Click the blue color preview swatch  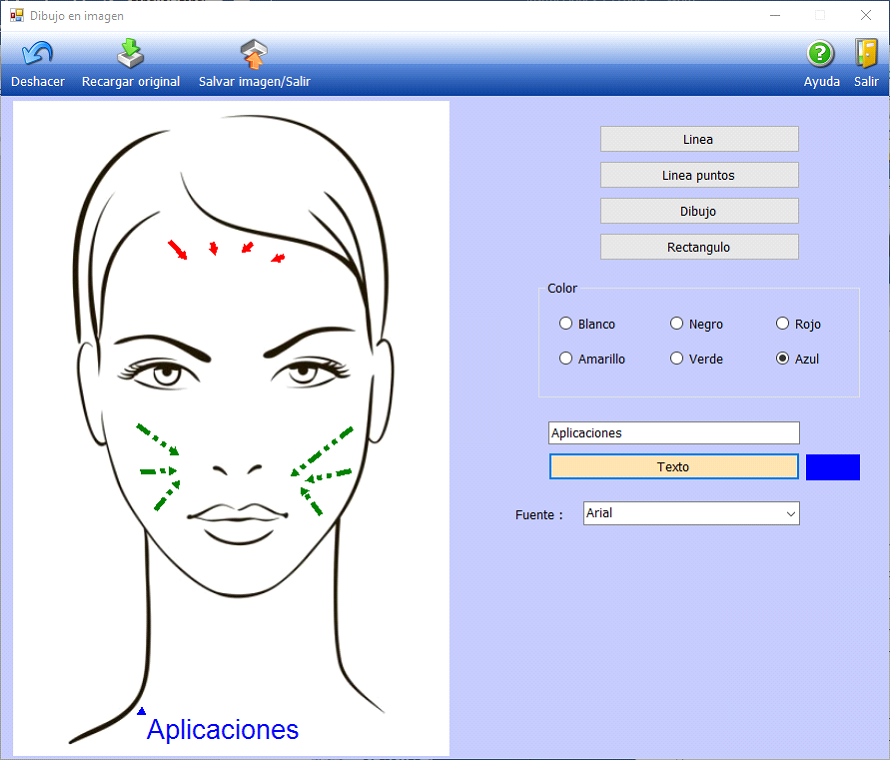[832, 467]
